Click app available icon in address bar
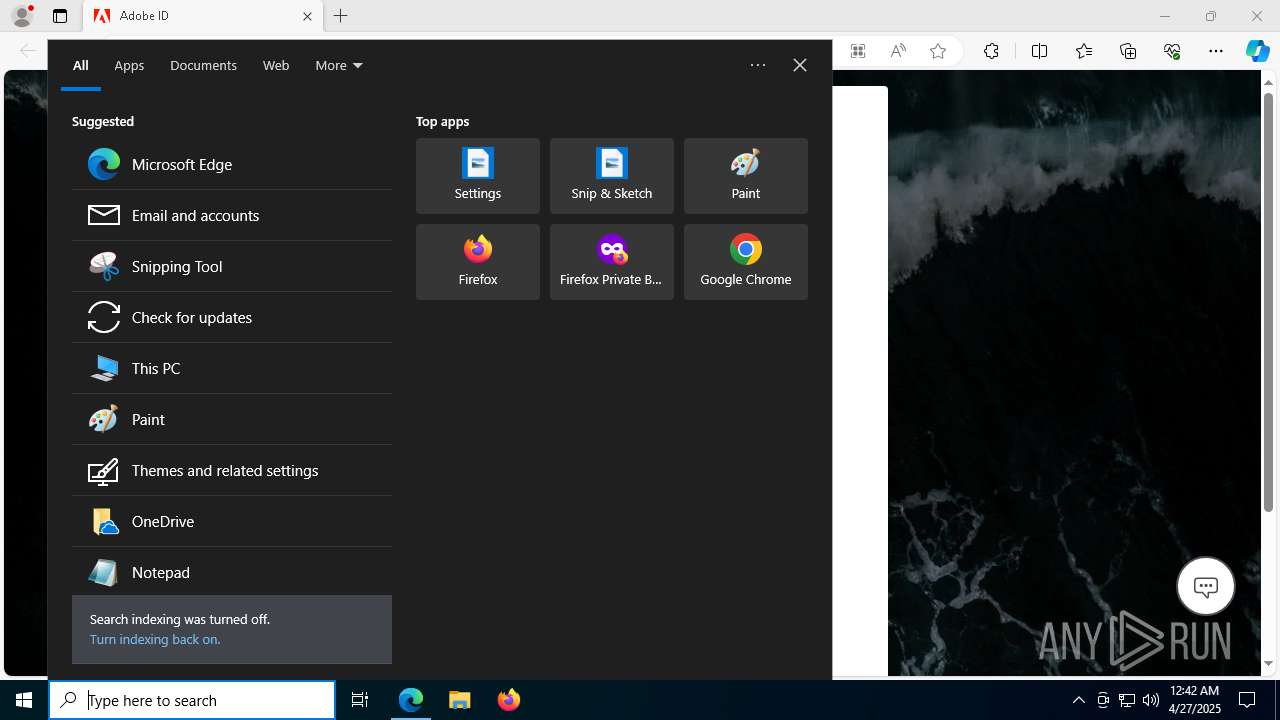This screenshot has height=720, width=1280. (x=858, y=51)
